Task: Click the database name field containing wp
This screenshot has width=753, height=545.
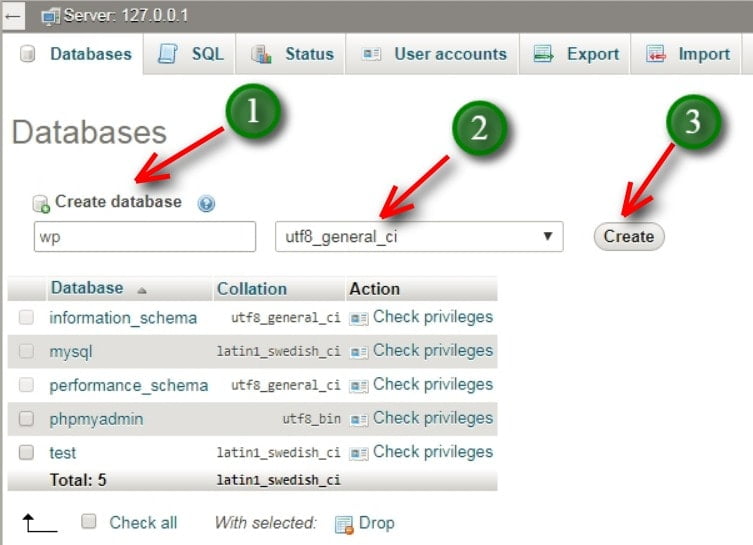Action: coord(145,236)
